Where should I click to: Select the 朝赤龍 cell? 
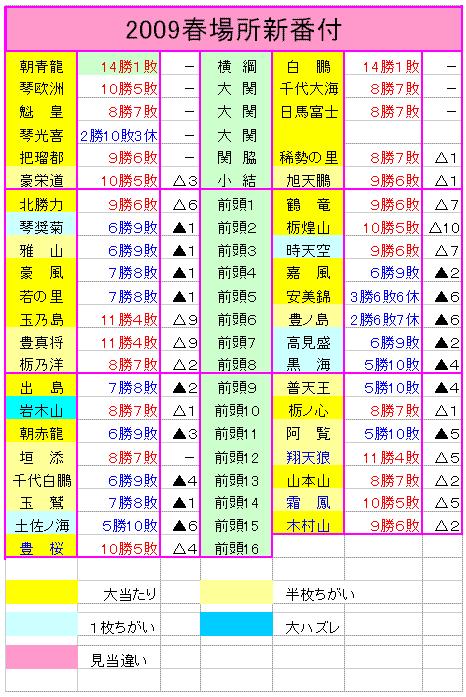(x=41, y=431)
